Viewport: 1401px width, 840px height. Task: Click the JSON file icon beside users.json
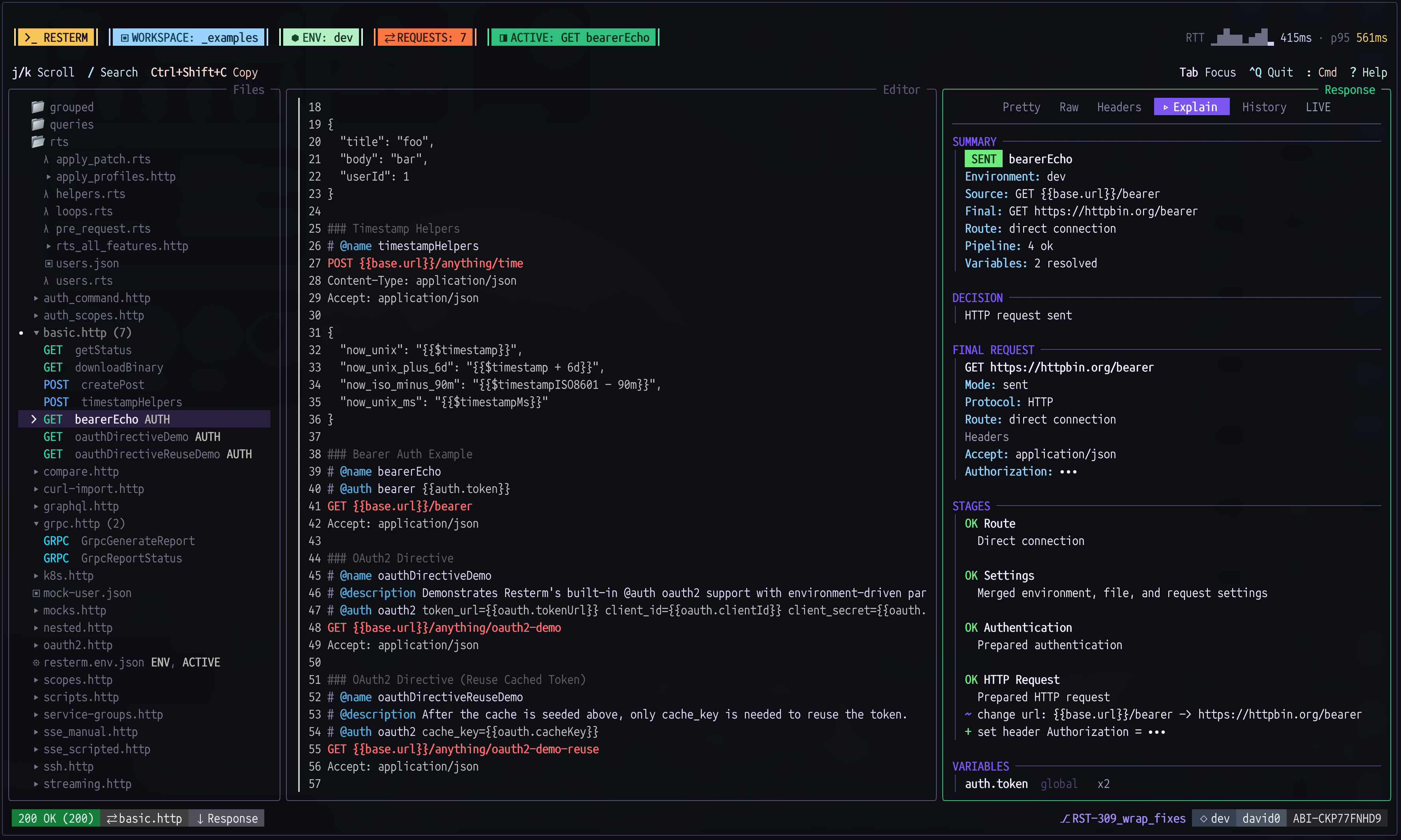point(49,263)
